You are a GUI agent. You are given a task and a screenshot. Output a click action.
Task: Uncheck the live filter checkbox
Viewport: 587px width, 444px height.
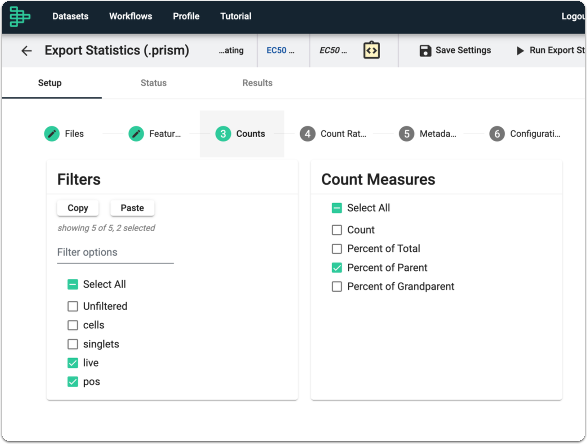[x=73, y=363]
